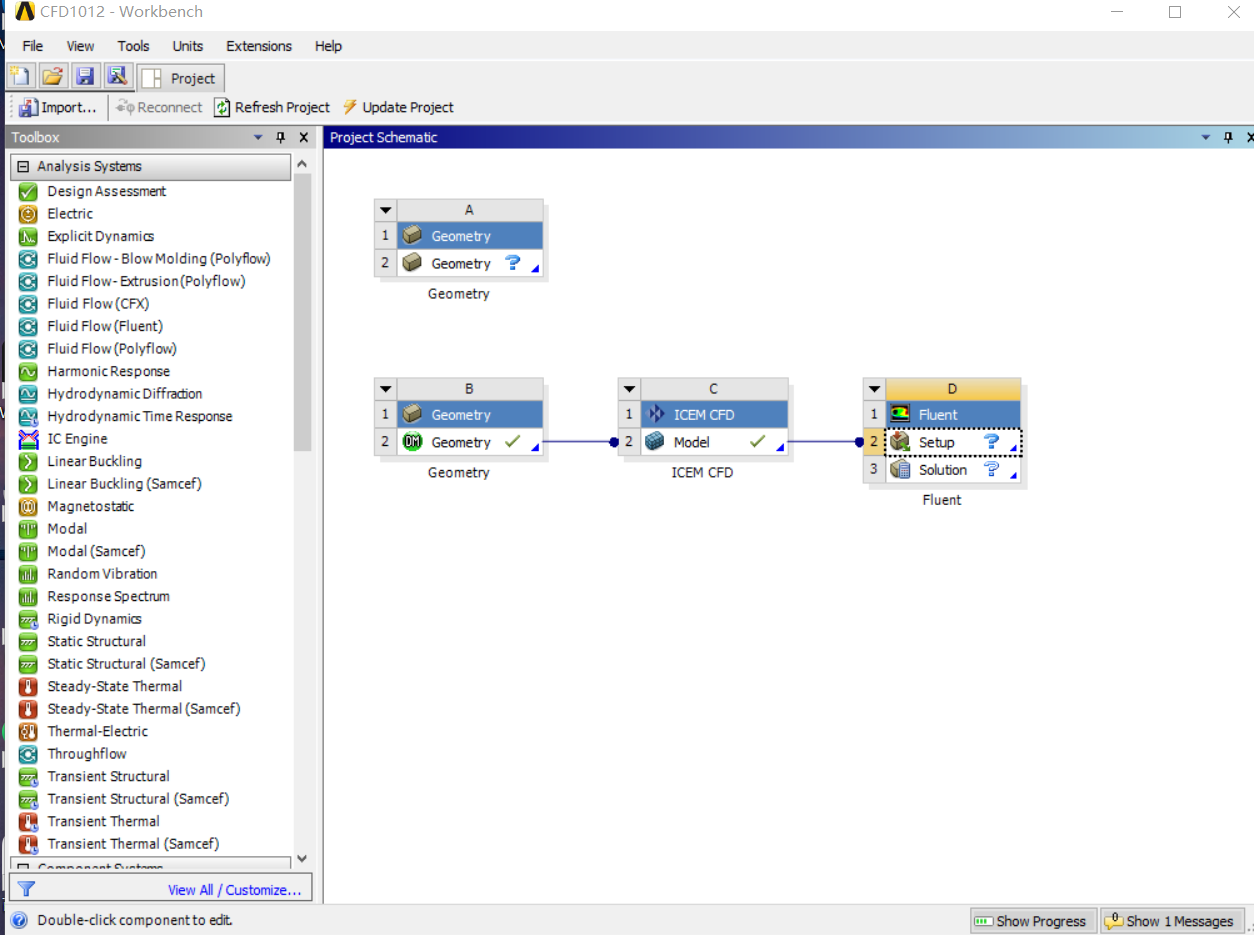1254x935 pixels.
Task: Click the Update Project button
Action: pyautogui.click(x=398, y=107)
